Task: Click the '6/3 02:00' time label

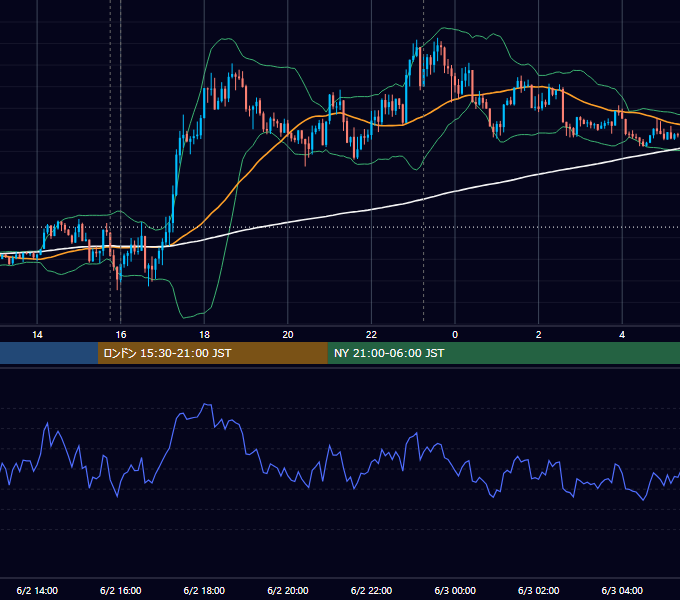Action: point(539,590)
